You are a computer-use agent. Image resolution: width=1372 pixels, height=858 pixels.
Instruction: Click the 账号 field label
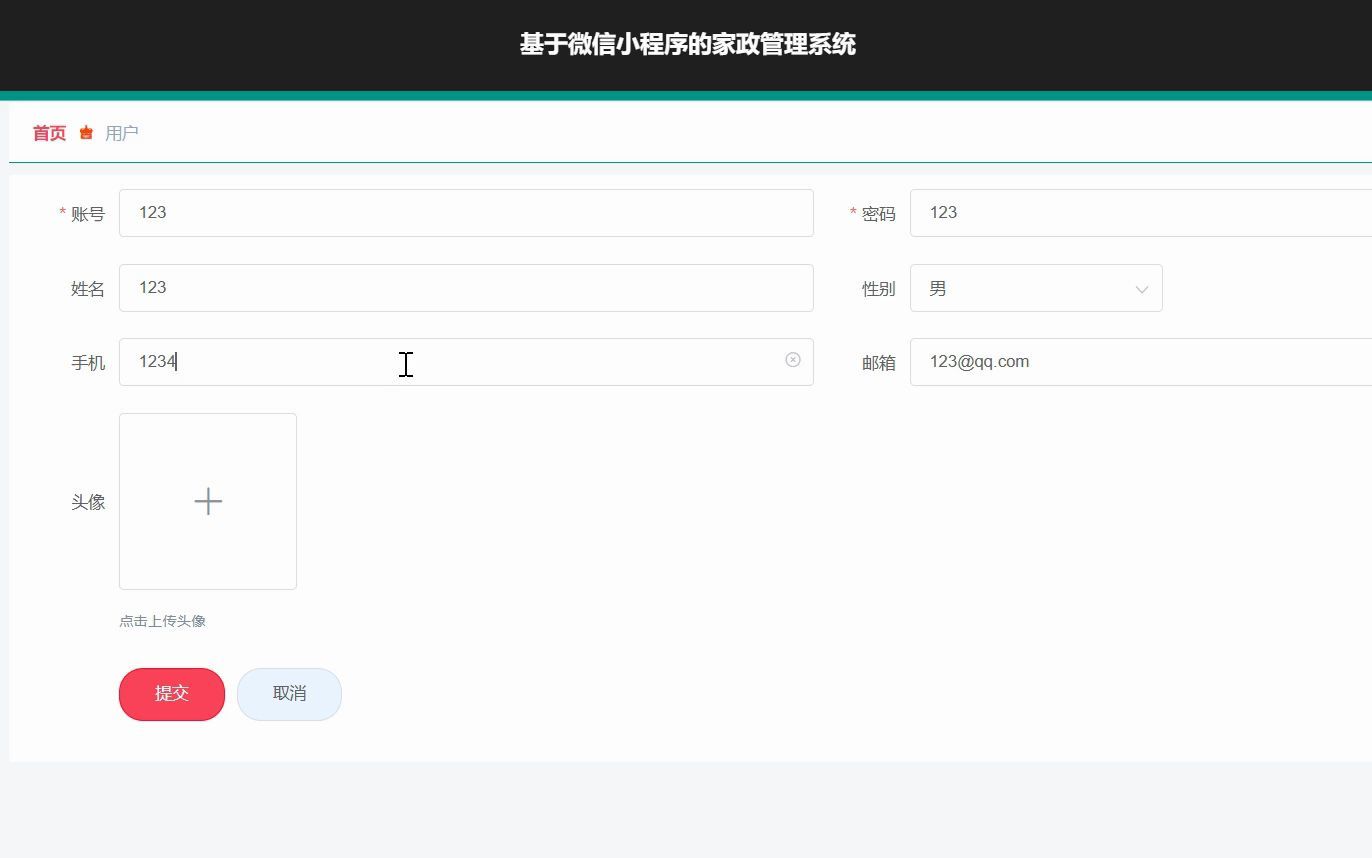coord(88,214)
